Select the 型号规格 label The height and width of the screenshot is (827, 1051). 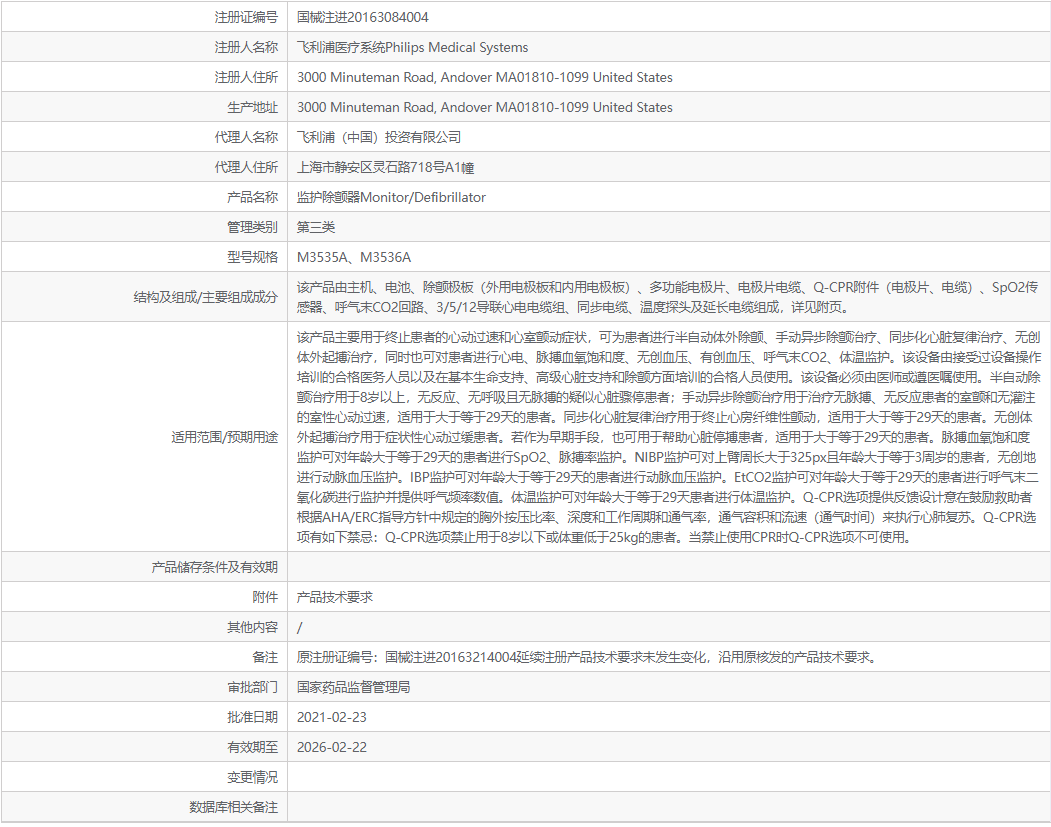(252, 257)
